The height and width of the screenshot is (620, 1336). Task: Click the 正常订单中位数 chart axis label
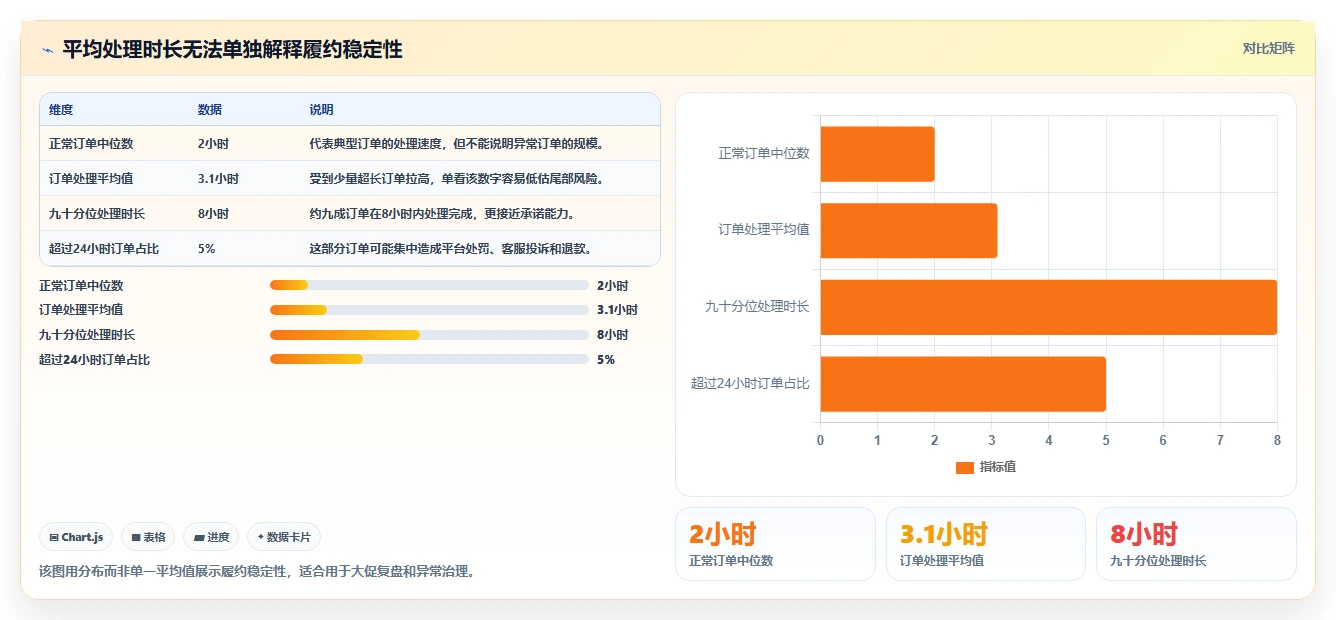(764, 153)
